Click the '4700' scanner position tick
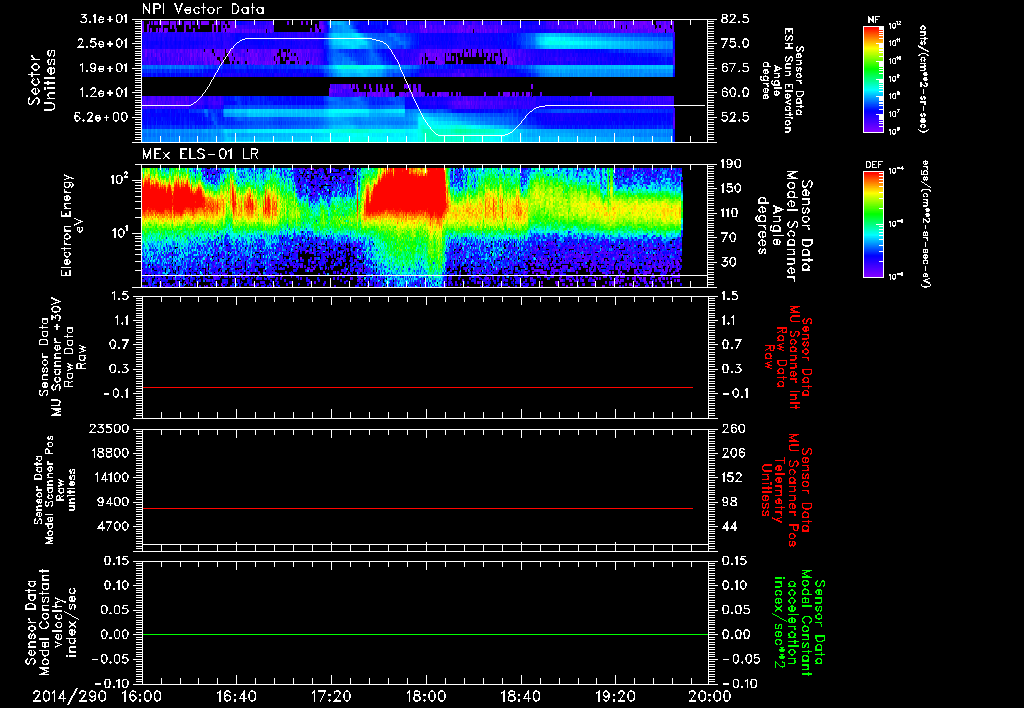 [114, 526]
